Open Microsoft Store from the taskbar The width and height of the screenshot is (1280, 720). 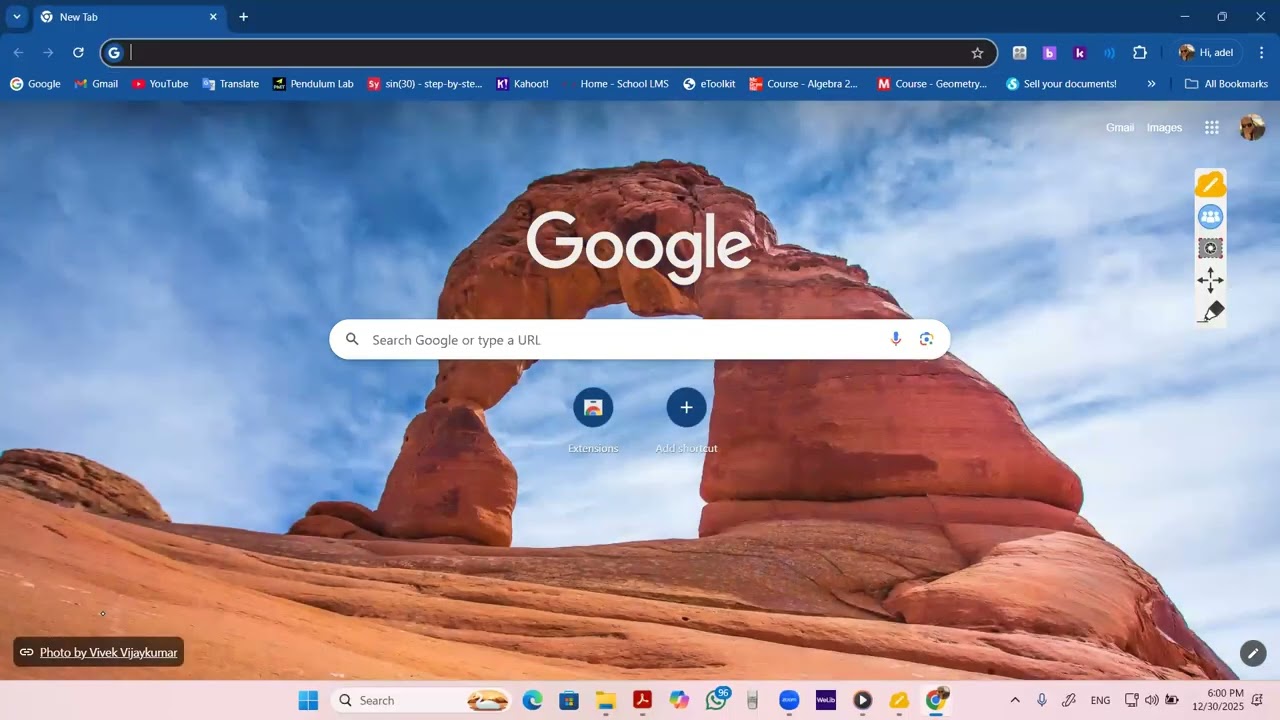pos(569,700)
